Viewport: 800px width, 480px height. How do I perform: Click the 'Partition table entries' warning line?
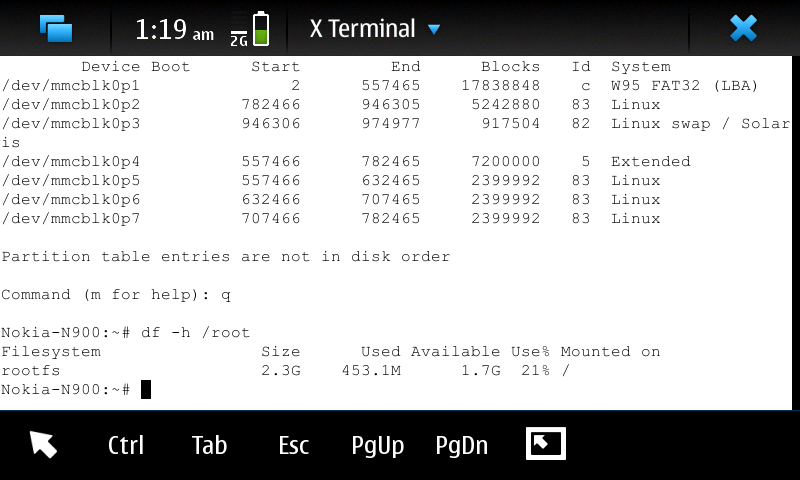[225, 257]
